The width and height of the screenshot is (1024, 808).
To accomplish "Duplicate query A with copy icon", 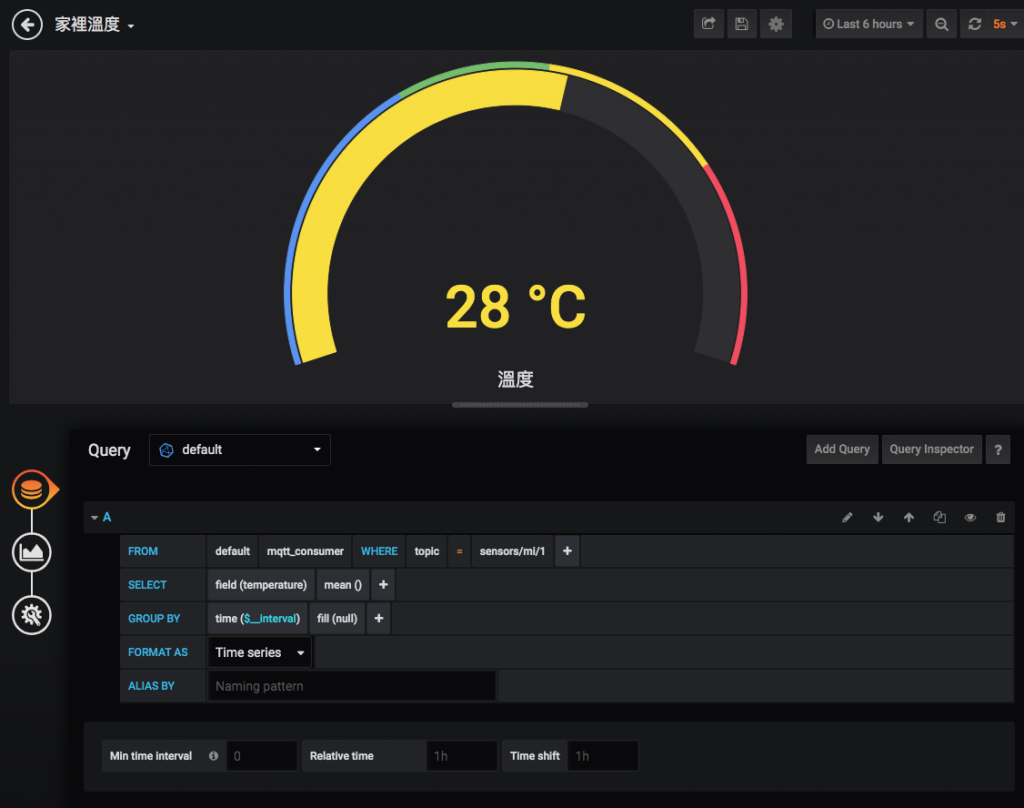I will click(940, 518).
